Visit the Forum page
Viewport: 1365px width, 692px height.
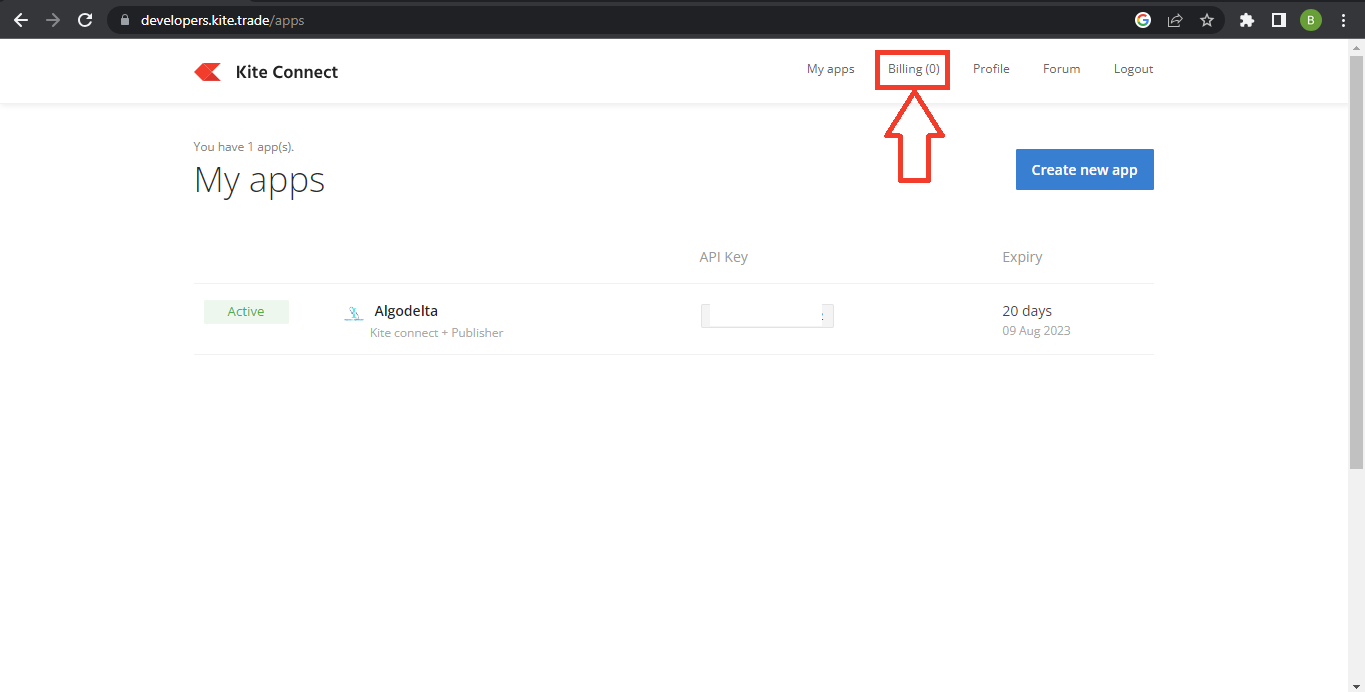(1061, 68)
